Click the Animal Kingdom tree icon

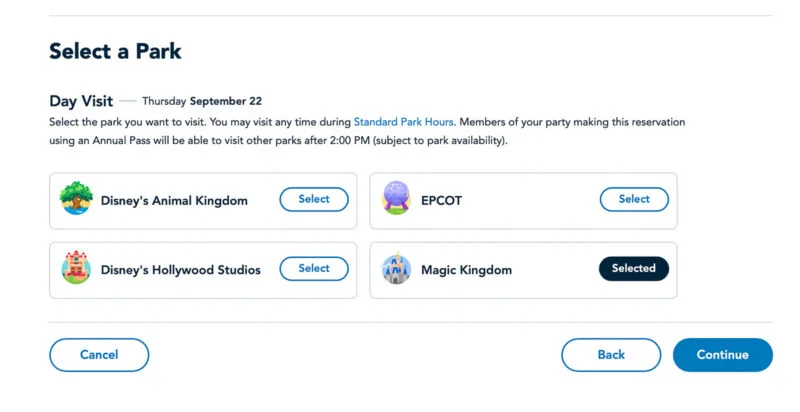coord(76,198)
